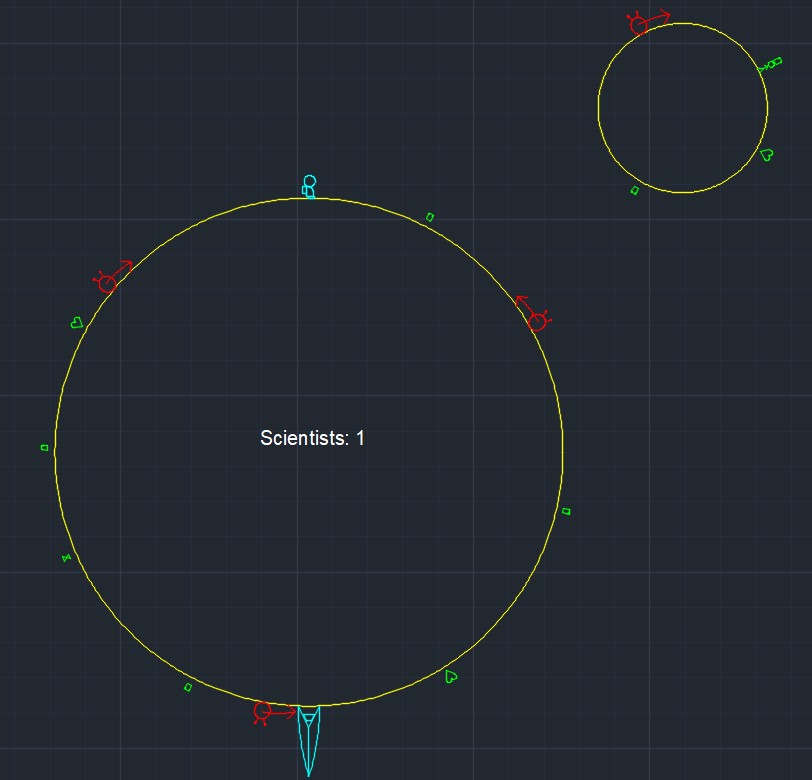This screenshot has width=812, height=780.
Task: Click the green square near the planet's bottom-left rim
Action: pos(186,688)
